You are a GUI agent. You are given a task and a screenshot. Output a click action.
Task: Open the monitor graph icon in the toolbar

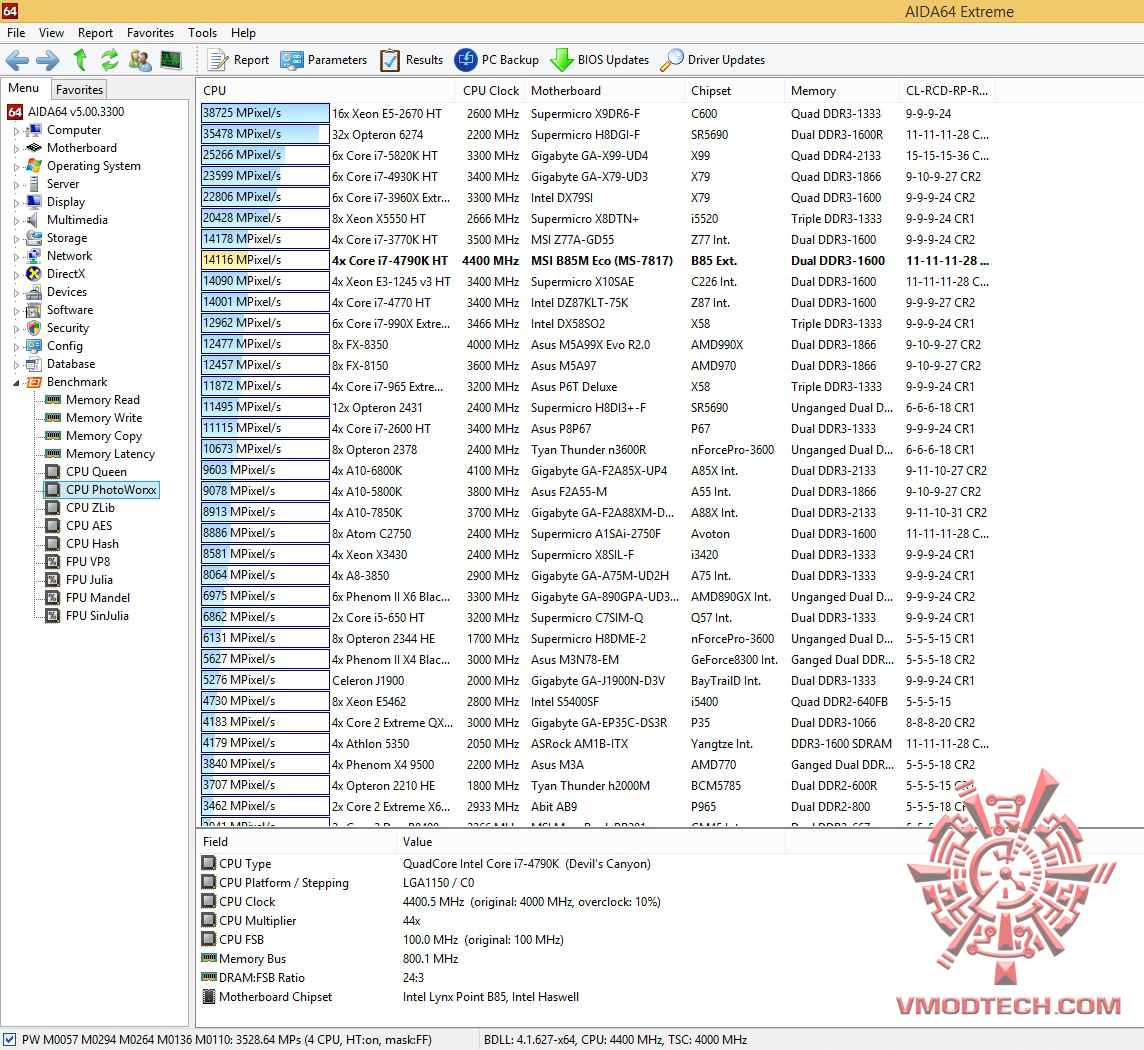[171, 60]
